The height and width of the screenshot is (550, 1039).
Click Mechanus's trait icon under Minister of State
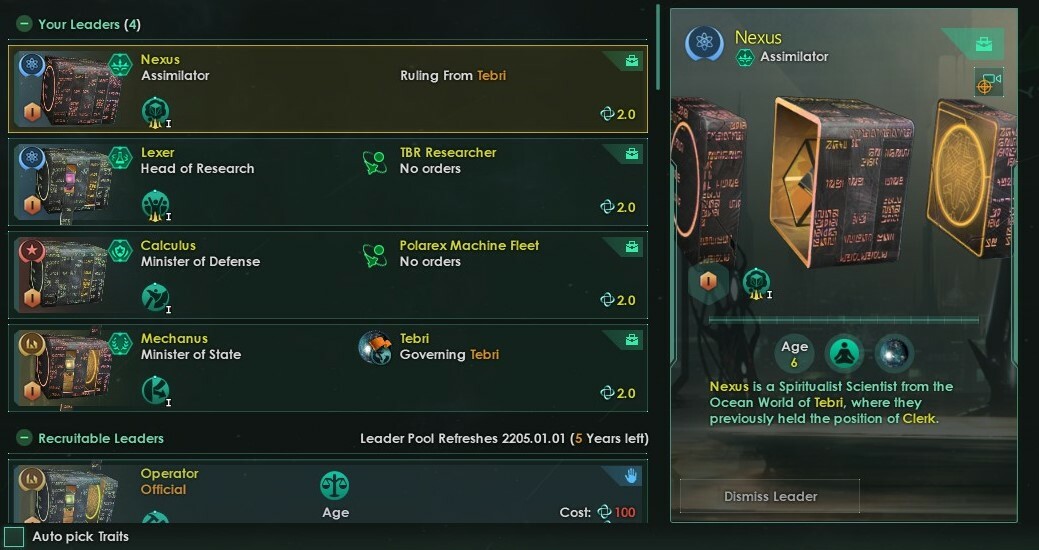155,389
